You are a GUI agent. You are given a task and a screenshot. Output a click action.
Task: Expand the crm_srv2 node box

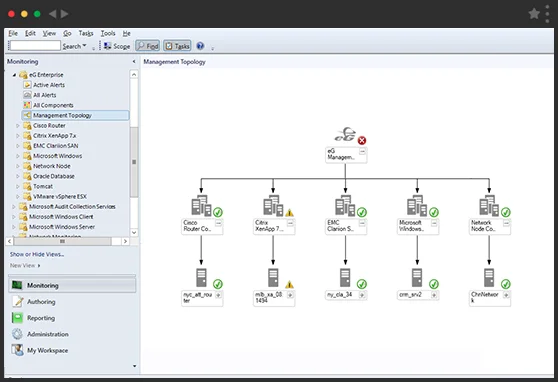[x=434, y=295]
